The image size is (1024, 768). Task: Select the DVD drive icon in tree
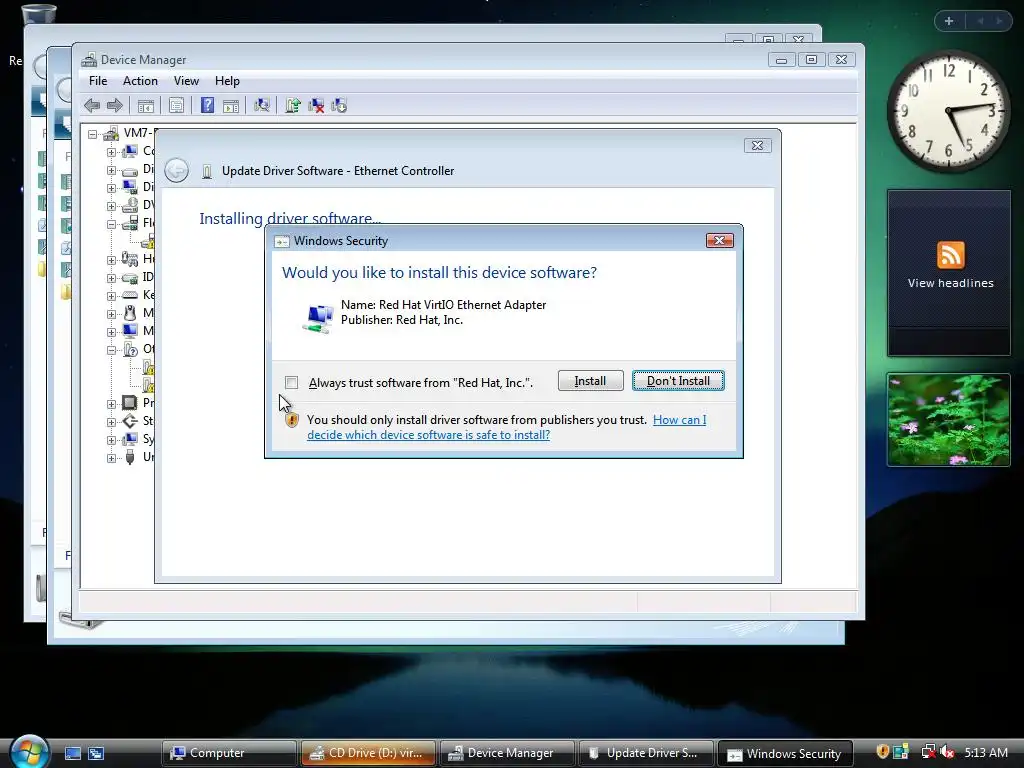click(130, 205)
